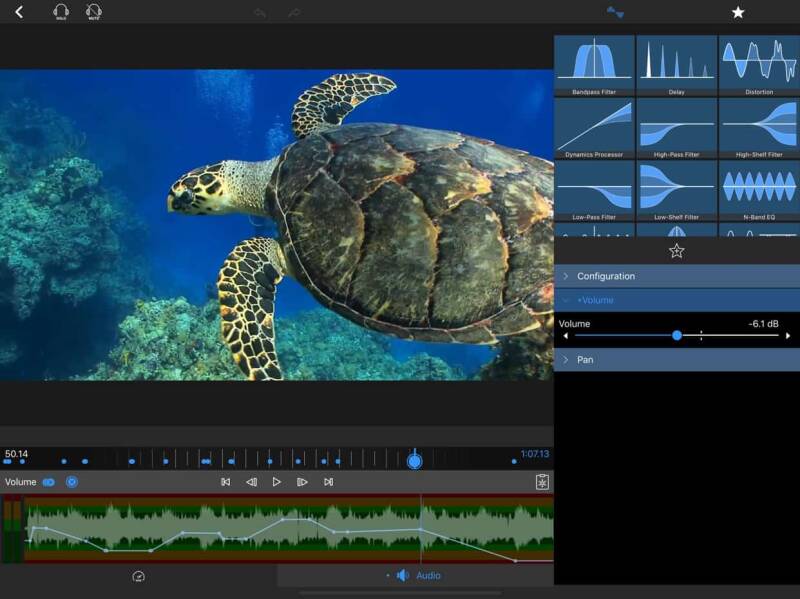This screenshot has height=599, width=800.
Task: Select the High-Pass Filter effect
Action: pos(677,129)
